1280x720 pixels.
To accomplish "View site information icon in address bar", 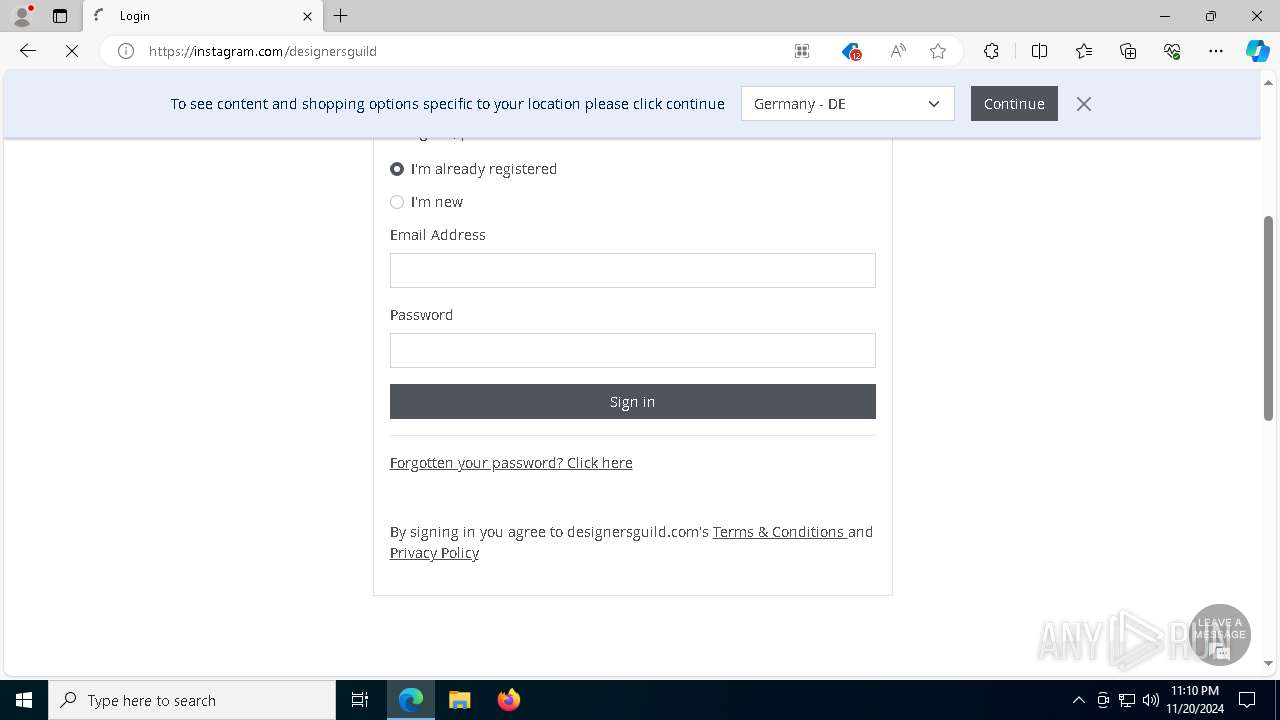I will 126,51.
